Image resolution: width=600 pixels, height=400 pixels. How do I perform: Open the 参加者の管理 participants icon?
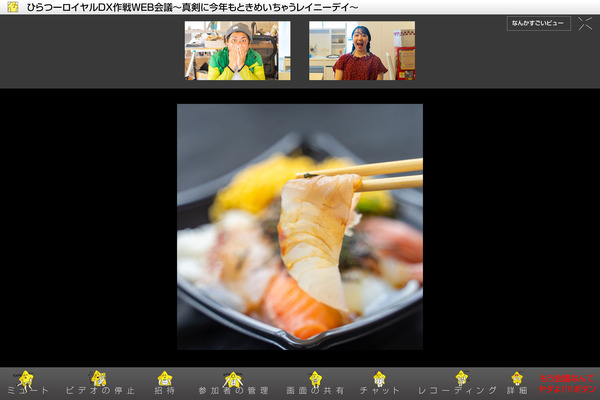pos(233,377)
